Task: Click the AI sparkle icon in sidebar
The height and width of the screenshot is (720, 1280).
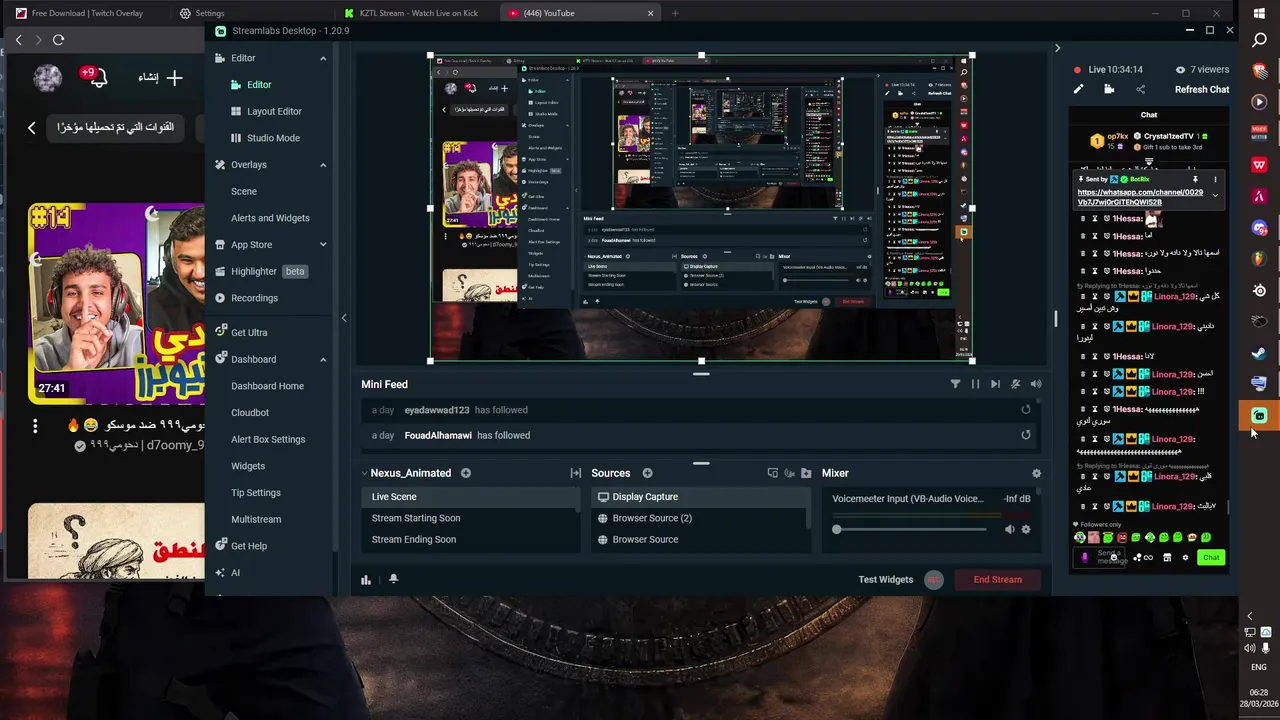Action: click(x=221, y=573)
